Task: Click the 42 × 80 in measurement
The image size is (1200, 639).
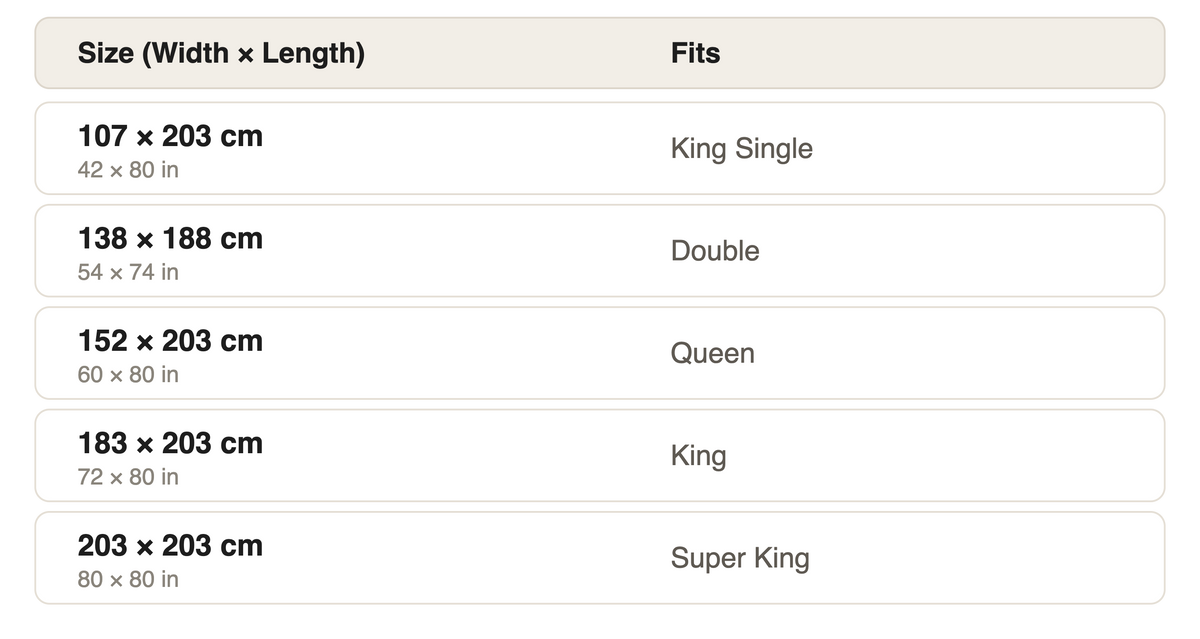Action: [x=128, y=170]
